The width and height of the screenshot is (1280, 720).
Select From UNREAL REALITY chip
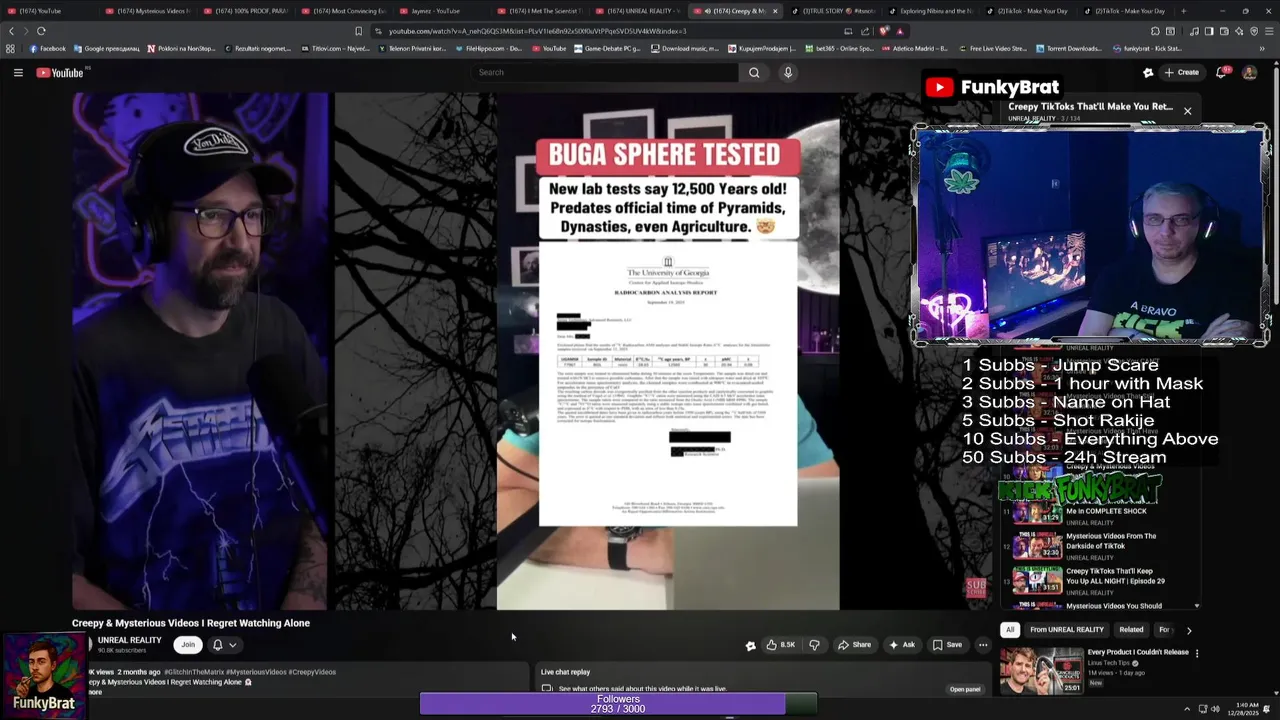1067,630
